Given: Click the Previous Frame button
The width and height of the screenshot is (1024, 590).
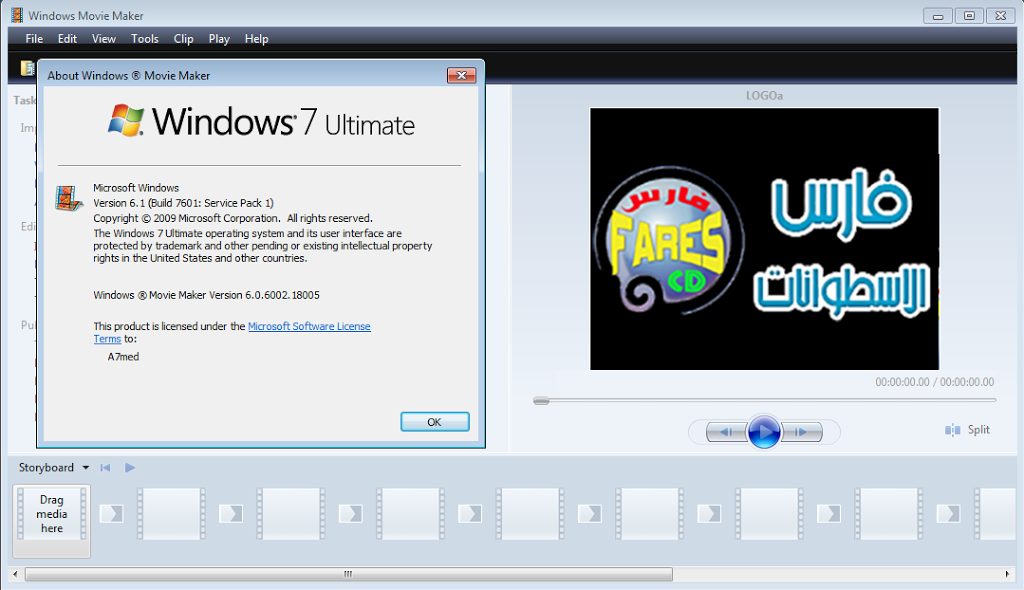Looking at the screenshot, I should pos(726,432).
